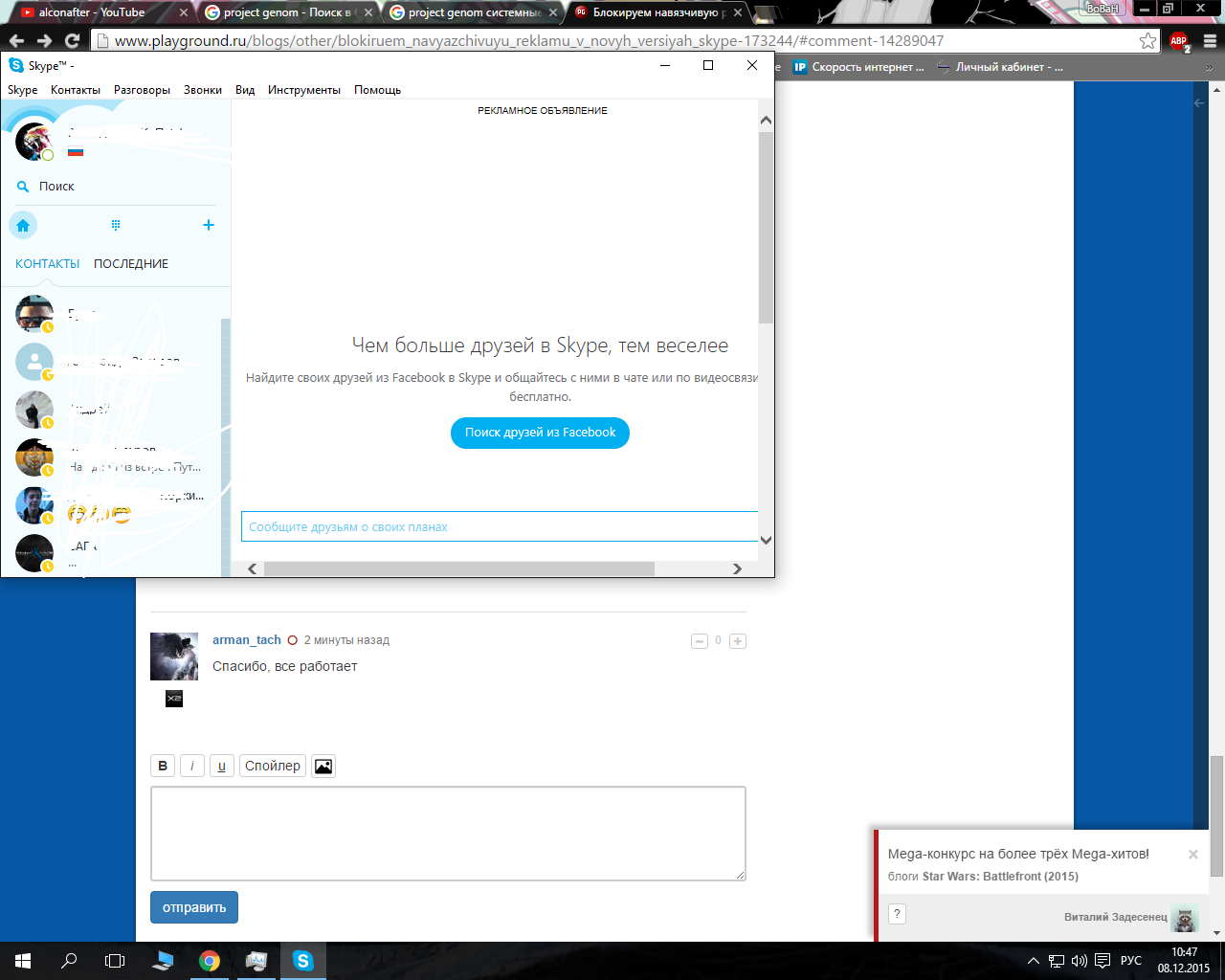Viewport: 1225px width, 980px height.
Task: Open the Виталий Задесенец author link
Action: click(1116, 917)
